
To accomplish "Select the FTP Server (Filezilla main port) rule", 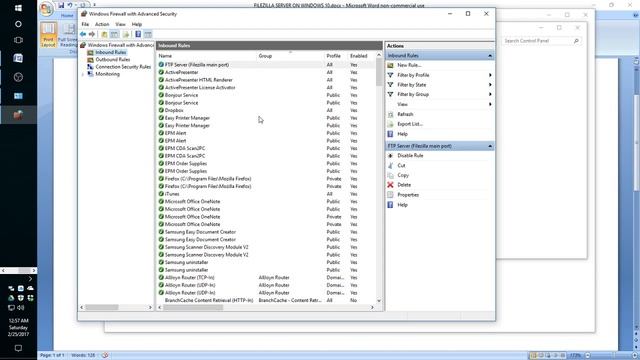I will pyautogui.click(x=197, y=65).
